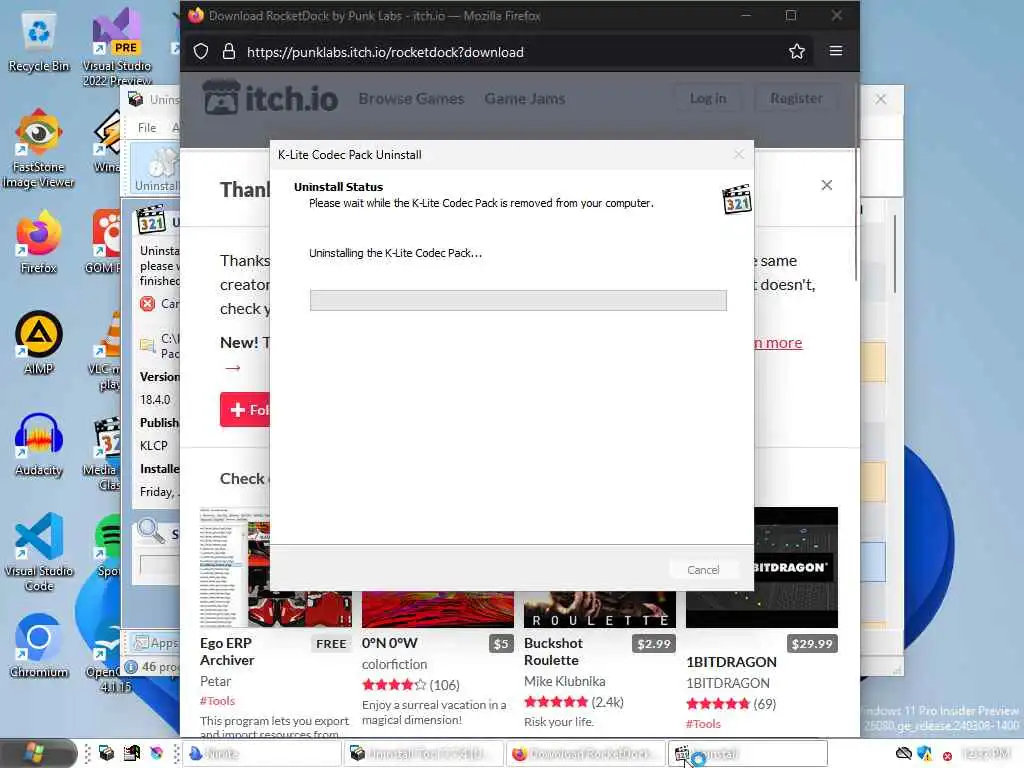1024x768 pixels.
Task: Click the Register button
Action: tap(796, 99)
